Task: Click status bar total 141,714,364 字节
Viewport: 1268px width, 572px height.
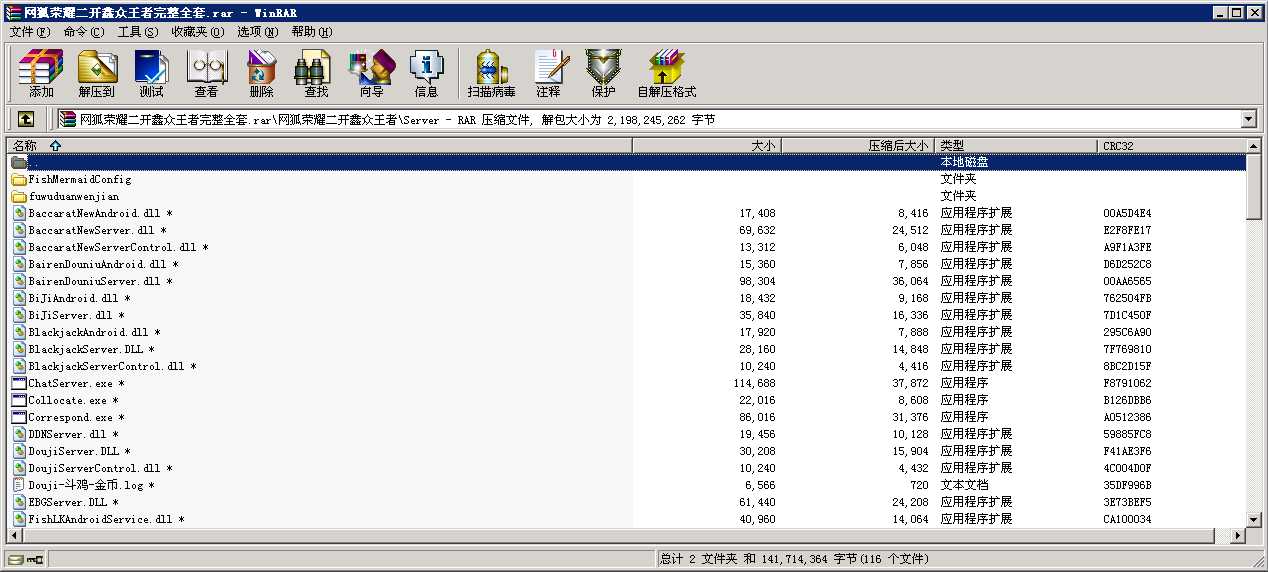Action: 807,559
